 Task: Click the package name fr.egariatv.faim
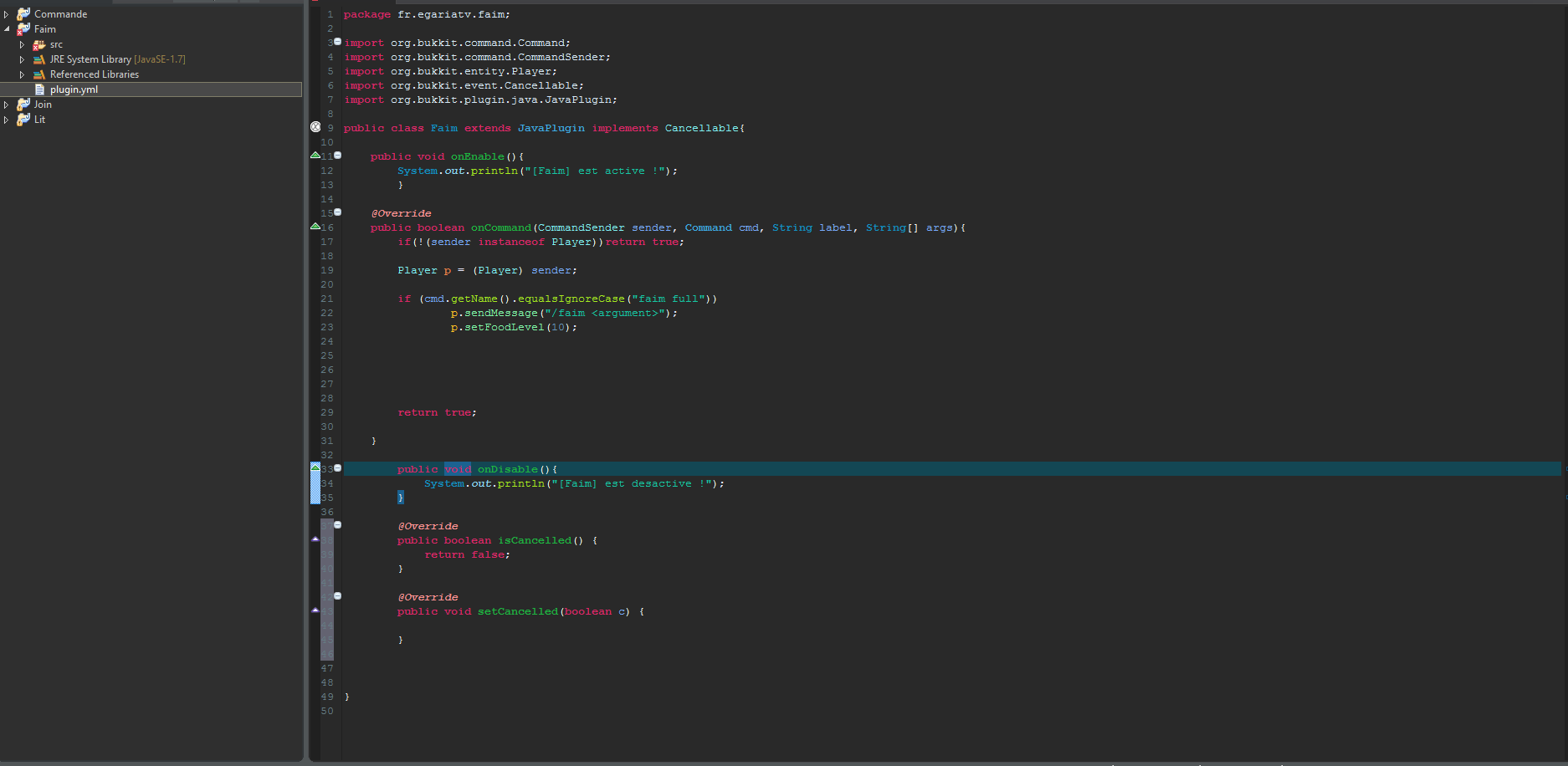click(x=451, y=14)
